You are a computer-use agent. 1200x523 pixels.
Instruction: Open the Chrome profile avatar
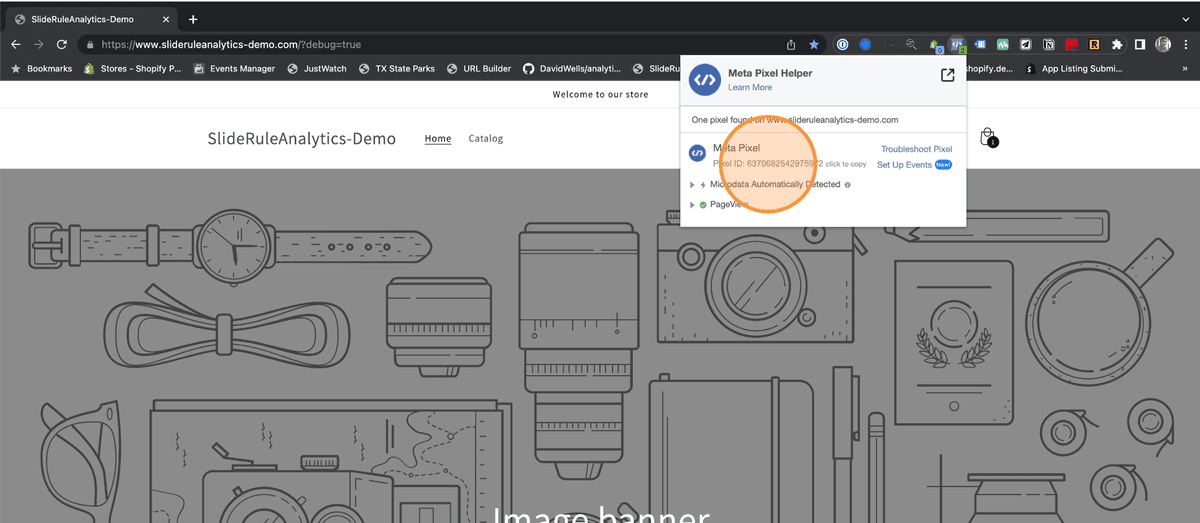1163,44
